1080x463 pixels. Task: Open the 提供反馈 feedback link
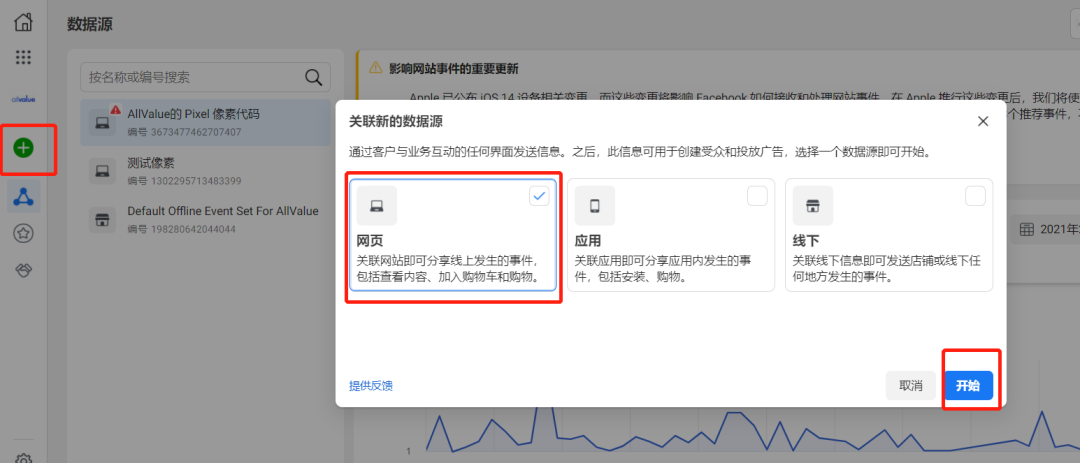tap(371, 386)
